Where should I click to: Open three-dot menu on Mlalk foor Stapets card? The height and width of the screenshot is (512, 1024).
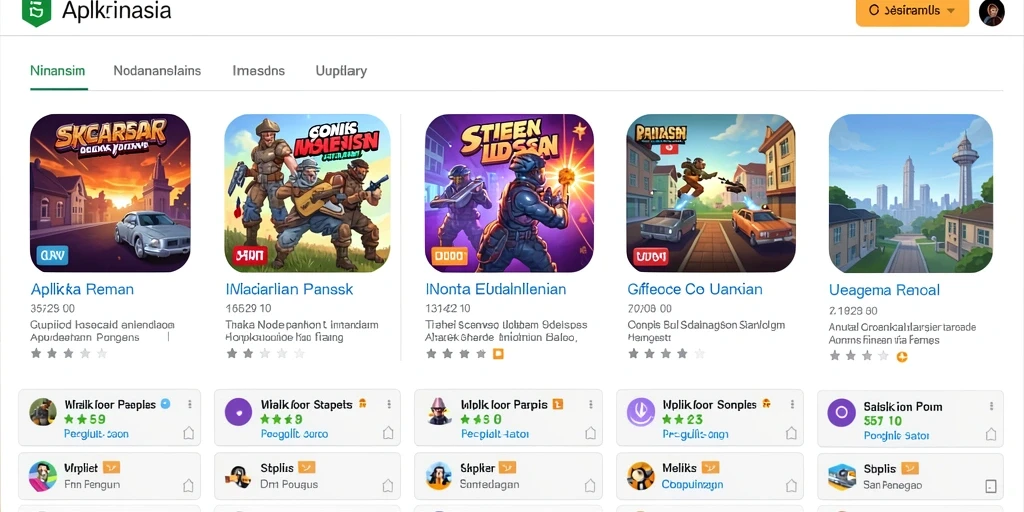coord(389,404)
